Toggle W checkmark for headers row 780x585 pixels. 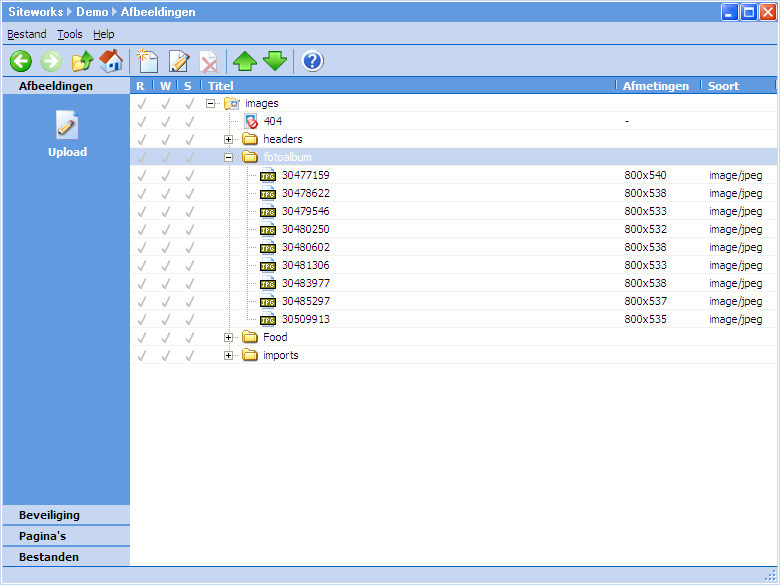(165, 139)
